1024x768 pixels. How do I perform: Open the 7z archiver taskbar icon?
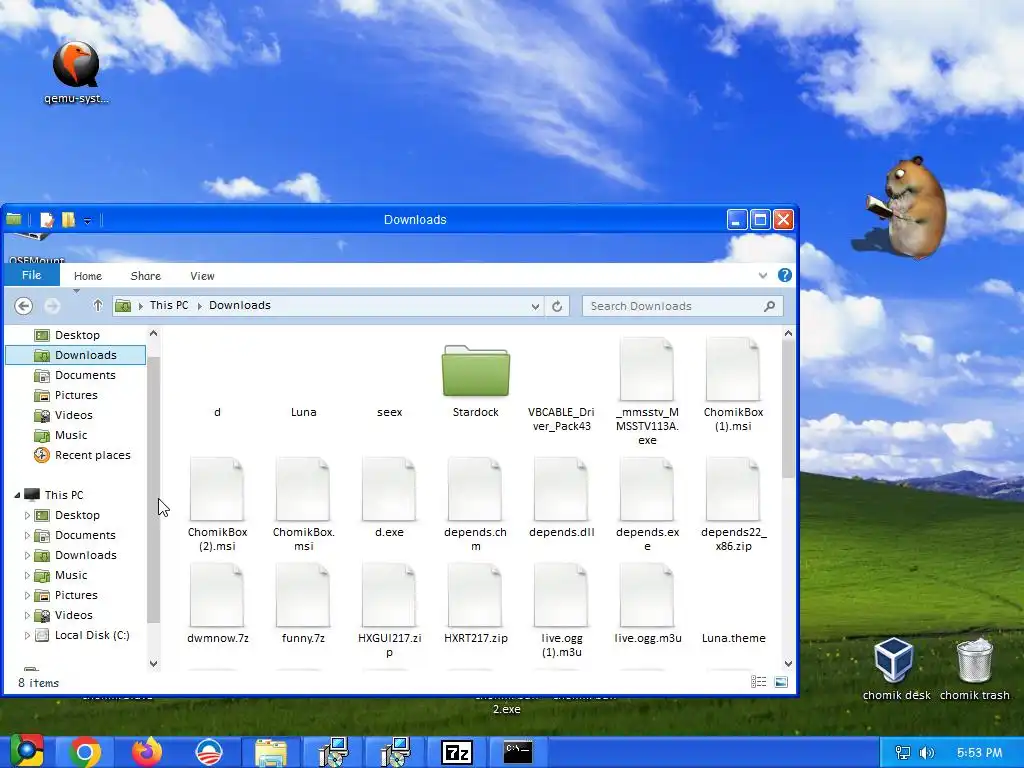456,752
